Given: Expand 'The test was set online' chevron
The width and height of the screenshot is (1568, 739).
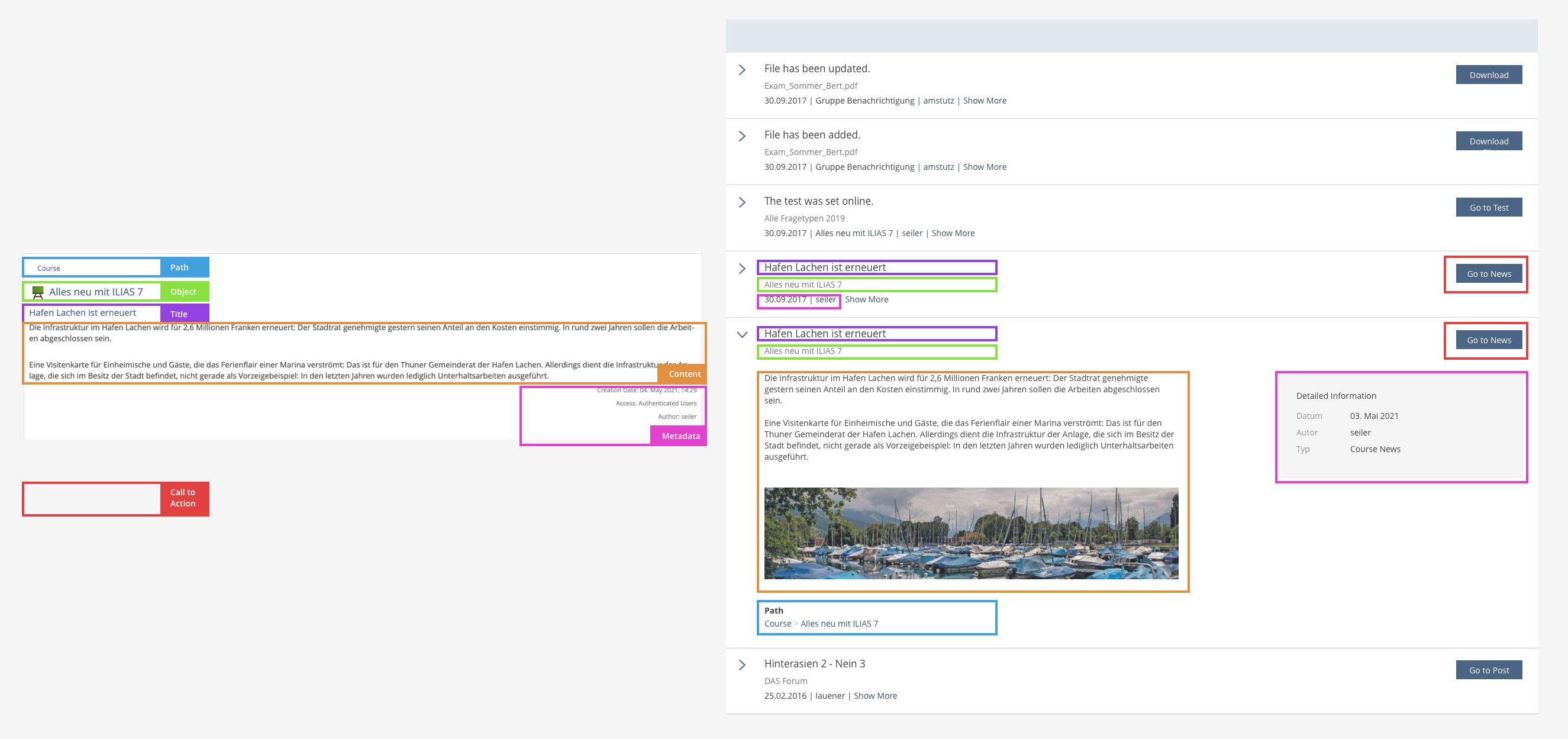Looking at the screenshot, I should (x=741, y=203).
